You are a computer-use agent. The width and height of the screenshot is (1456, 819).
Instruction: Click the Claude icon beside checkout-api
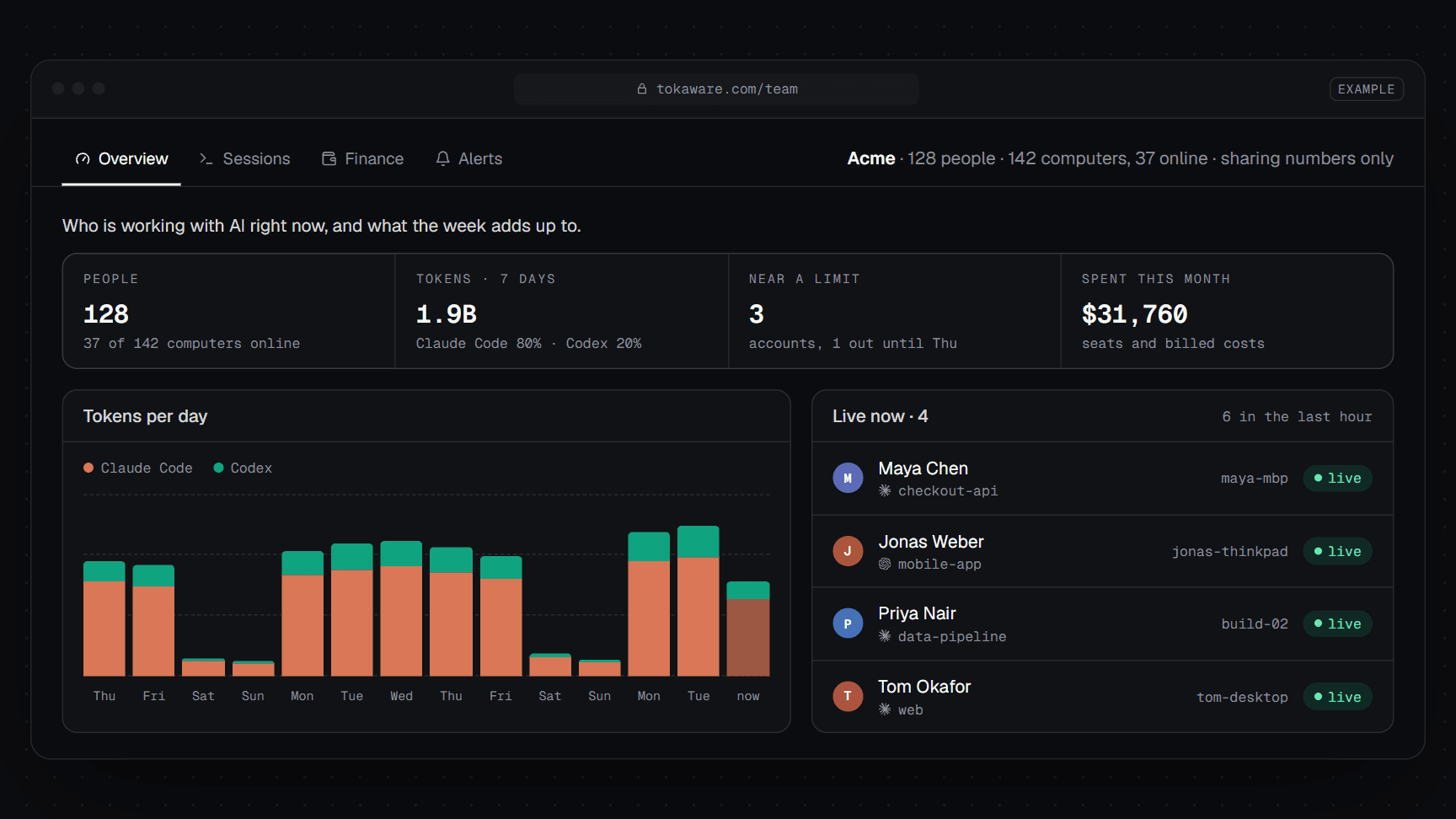click(x=885, y=490)
